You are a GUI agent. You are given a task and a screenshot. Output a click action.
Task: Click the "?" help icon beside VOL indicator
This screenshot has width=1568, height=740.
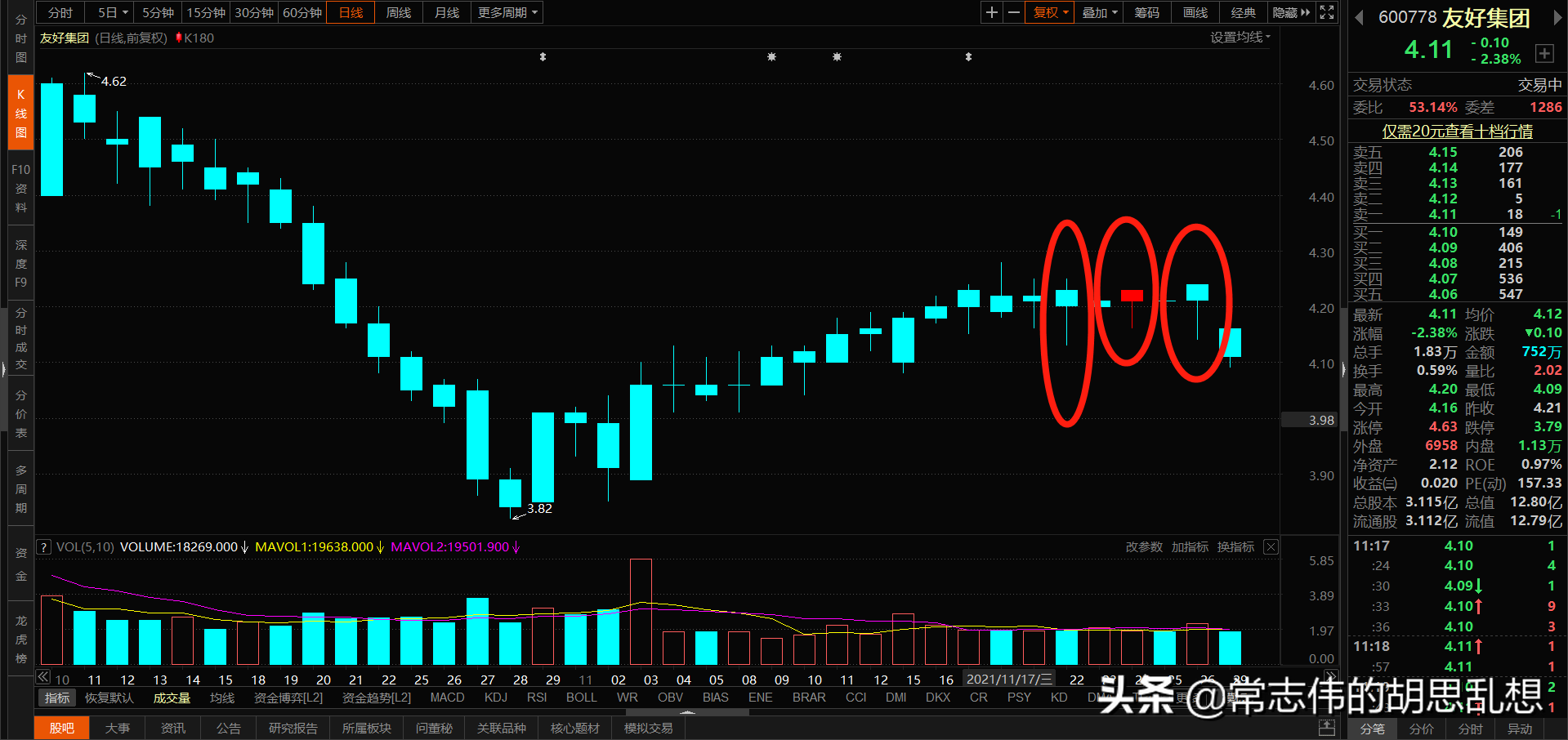(x=42, y=546)
